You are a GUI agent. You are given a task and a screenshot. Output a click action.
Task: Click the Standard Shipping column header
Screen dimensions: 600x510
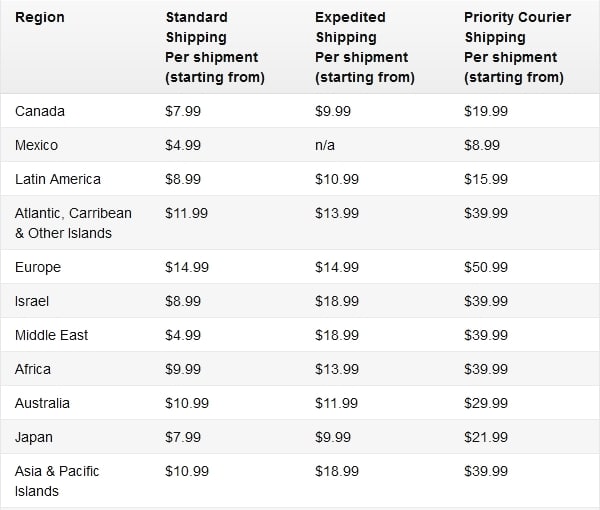tap(214, 47)
